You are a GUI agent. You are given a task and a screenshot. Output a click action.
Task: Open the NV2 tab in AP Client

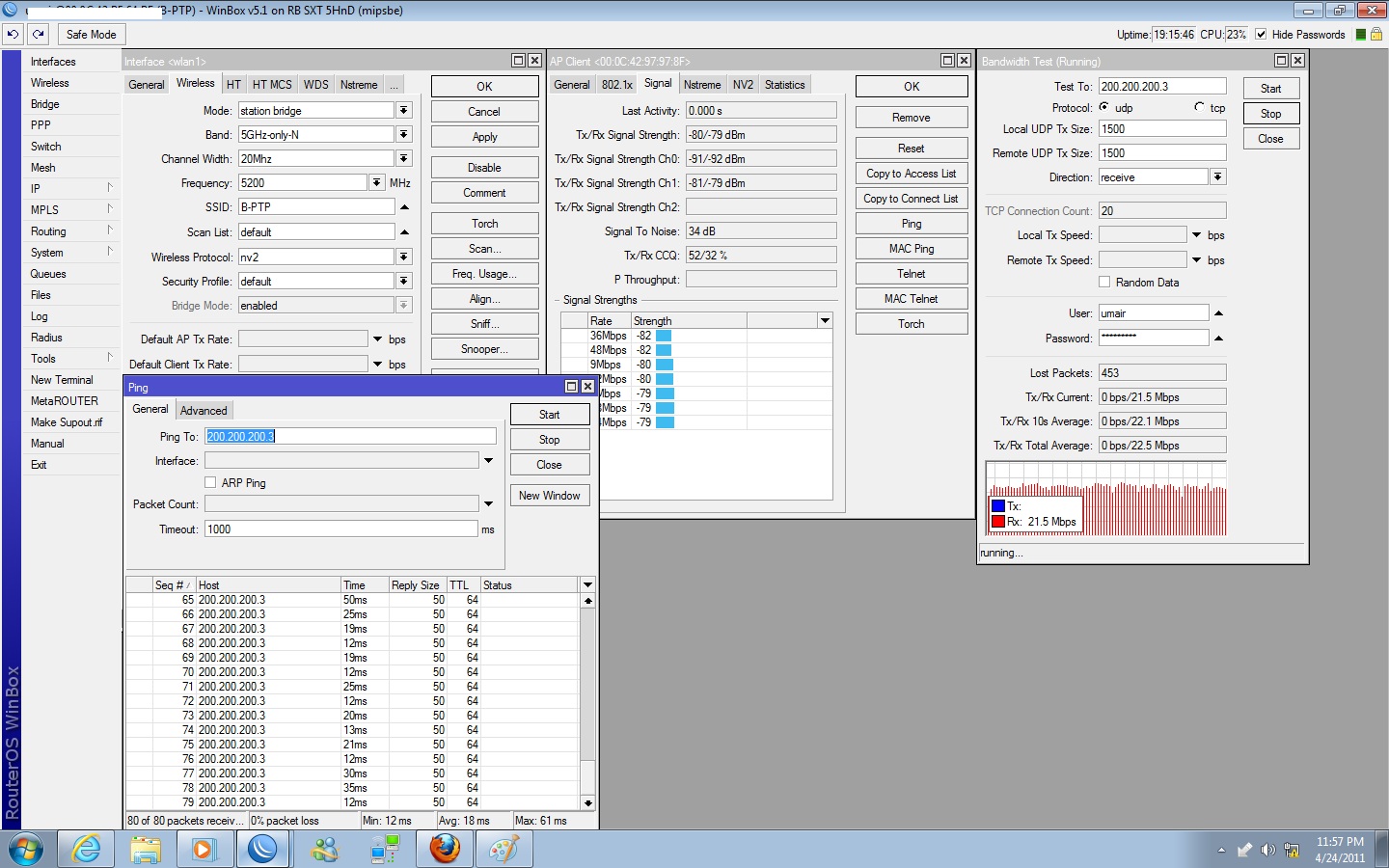pyautogui.click(x=743, y=85)
